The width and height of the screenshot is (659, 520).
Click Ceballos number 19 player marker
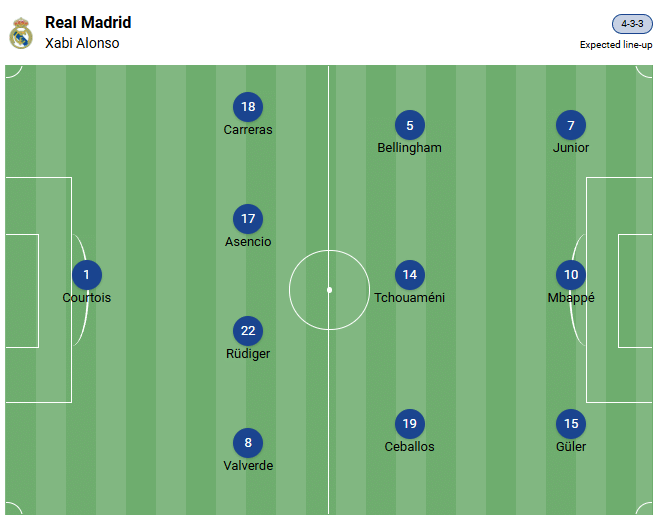[x=409, y=424]
